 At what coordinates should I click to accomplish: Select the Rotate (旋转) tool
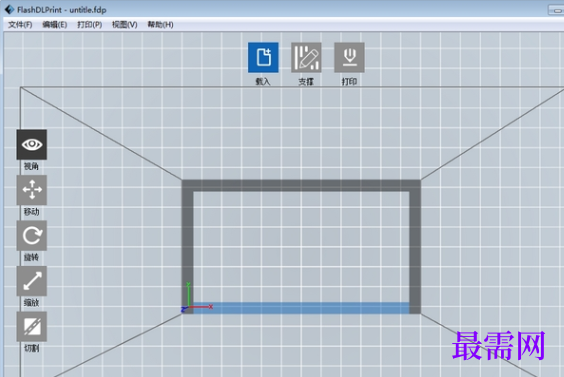(32, 236)
